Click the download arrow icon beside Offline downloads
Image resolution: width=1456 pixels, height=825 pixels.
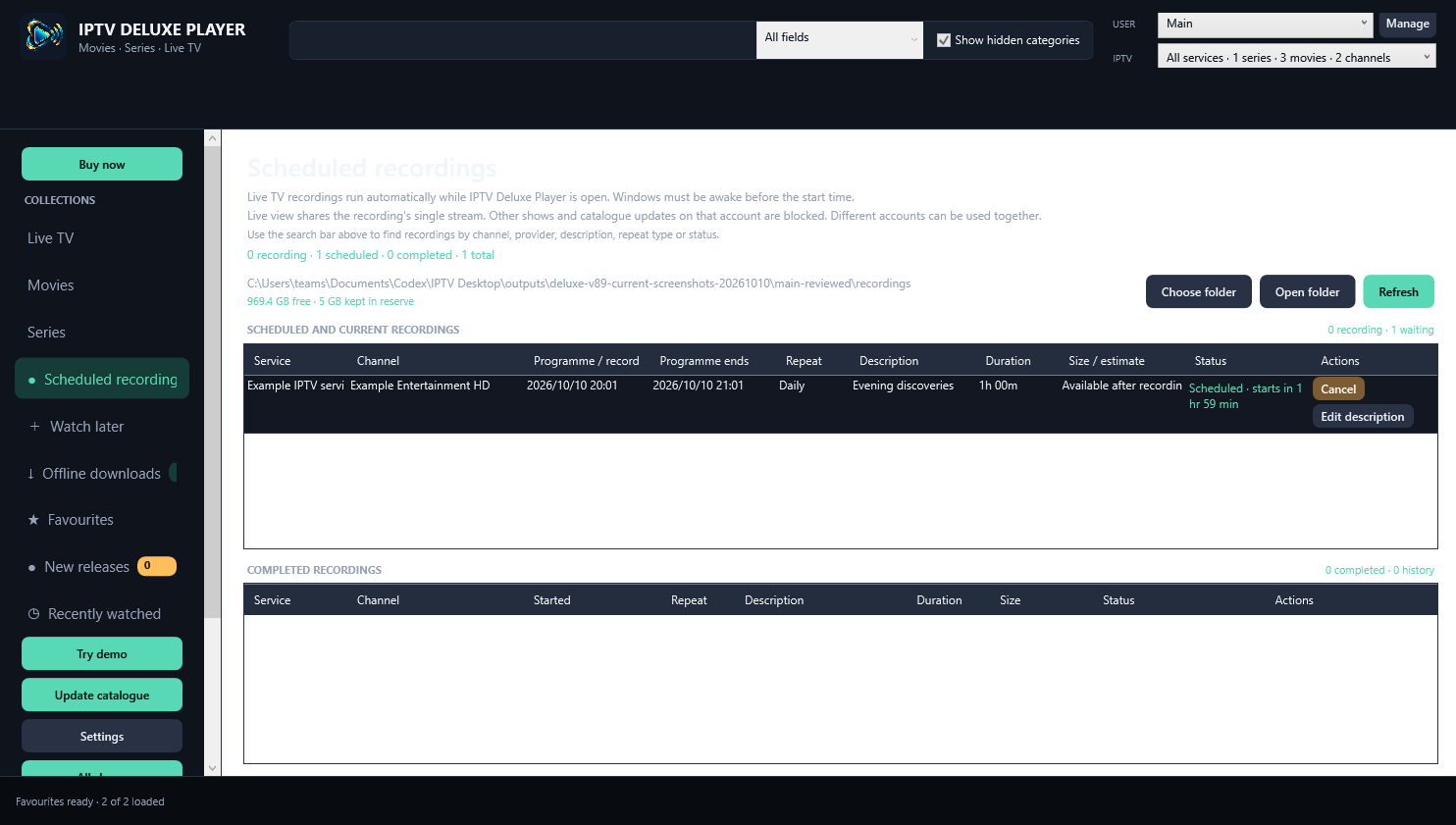coord(30,474)
